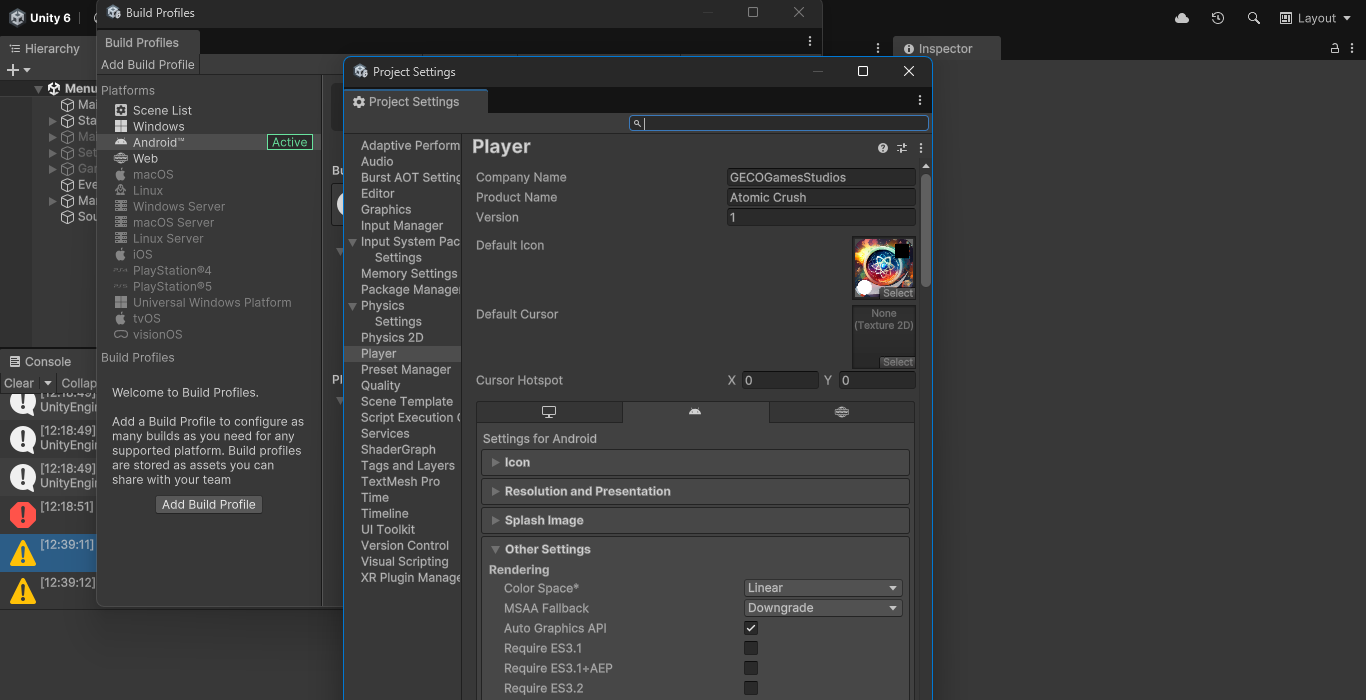The height and width of the screenshot is (700, 1366).
Task: Open Build Profiles window kebab menu
Action: [810, 41]
